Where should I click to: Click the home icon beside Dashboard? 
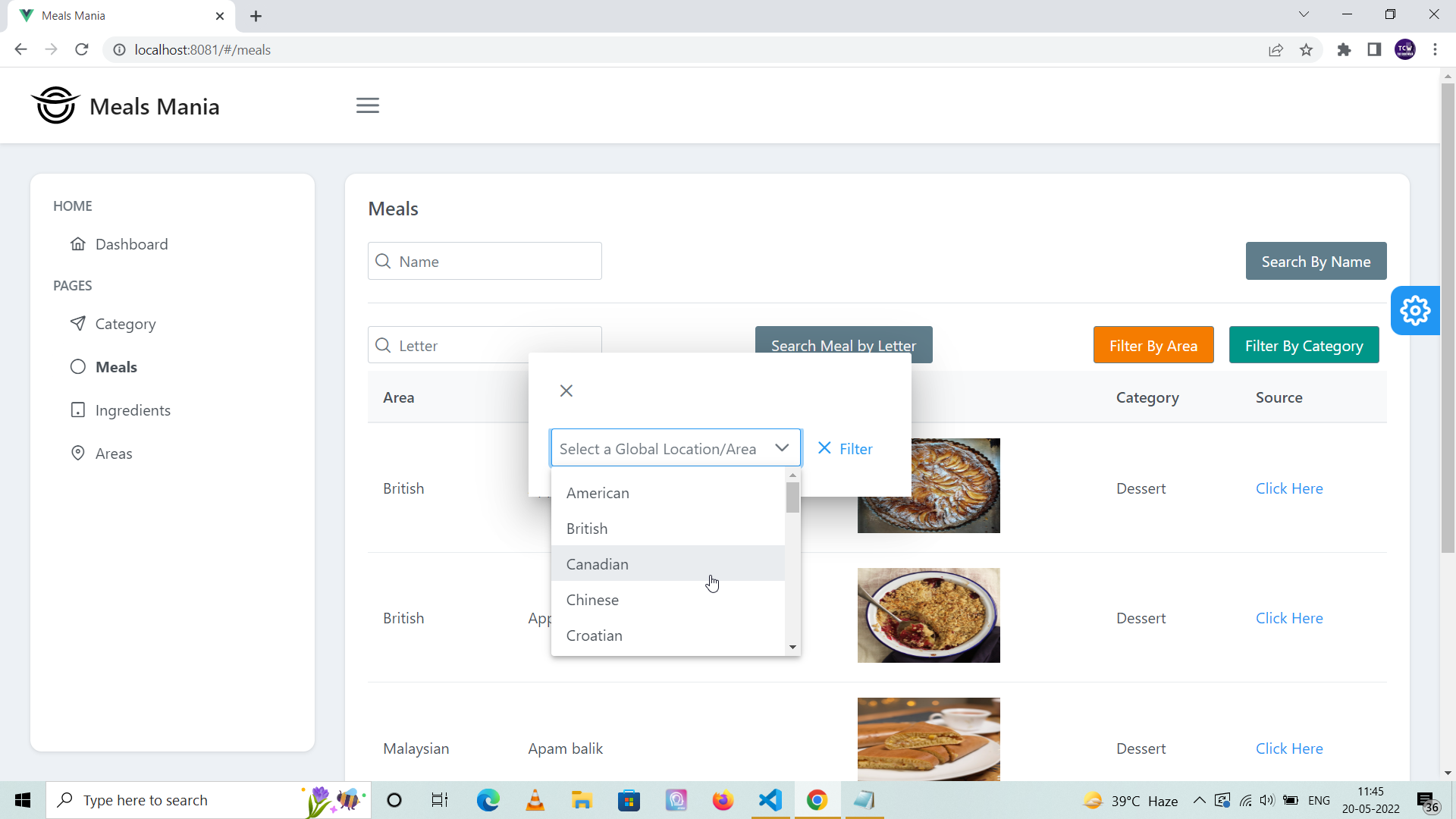click(x=77, y=244)
